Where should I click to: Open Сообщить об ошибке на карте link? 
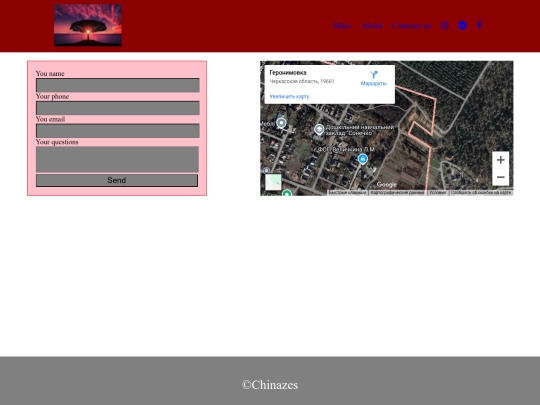coord(481,193)
